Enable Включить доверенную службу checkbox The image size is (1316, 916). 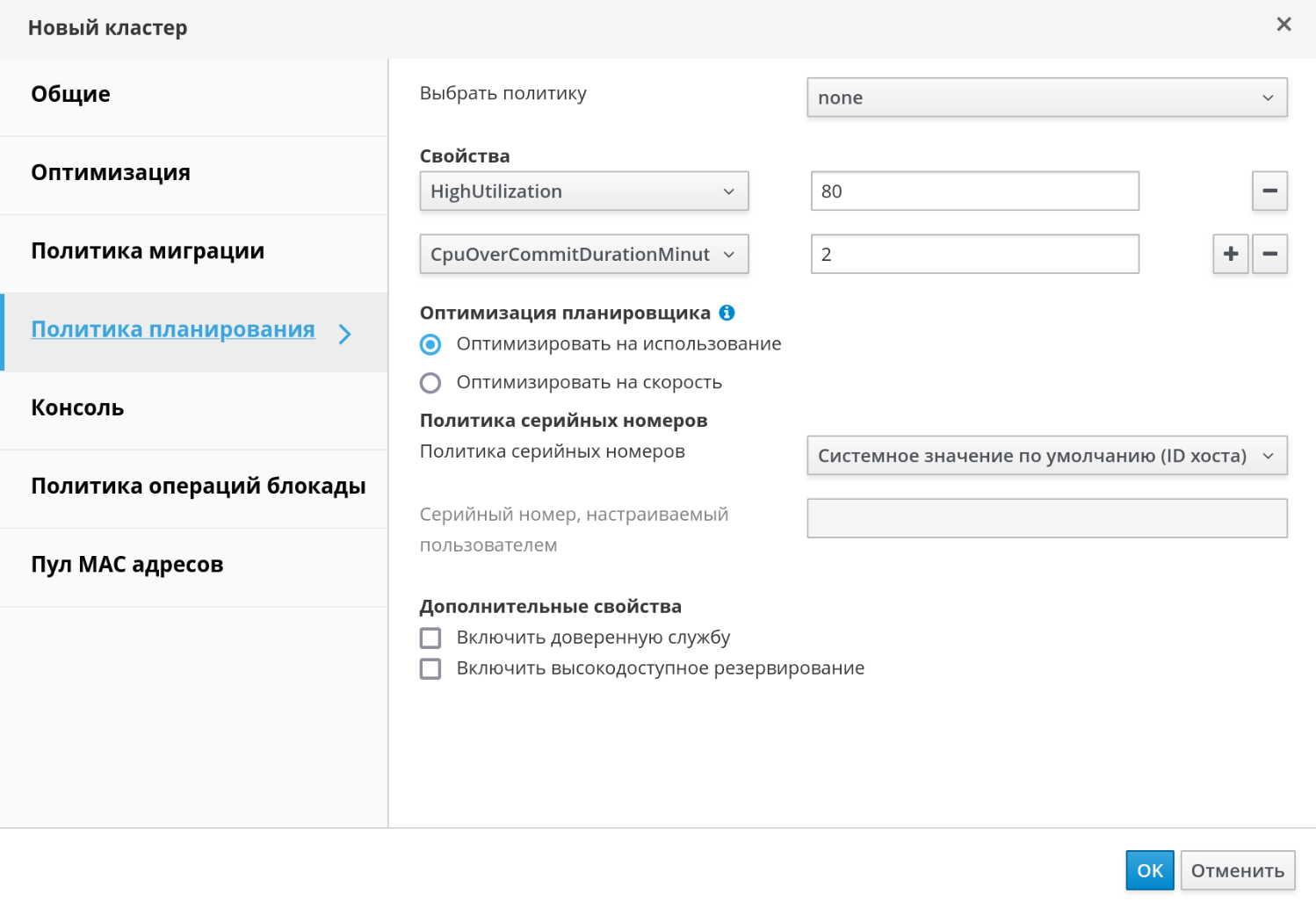pos(430,638)
